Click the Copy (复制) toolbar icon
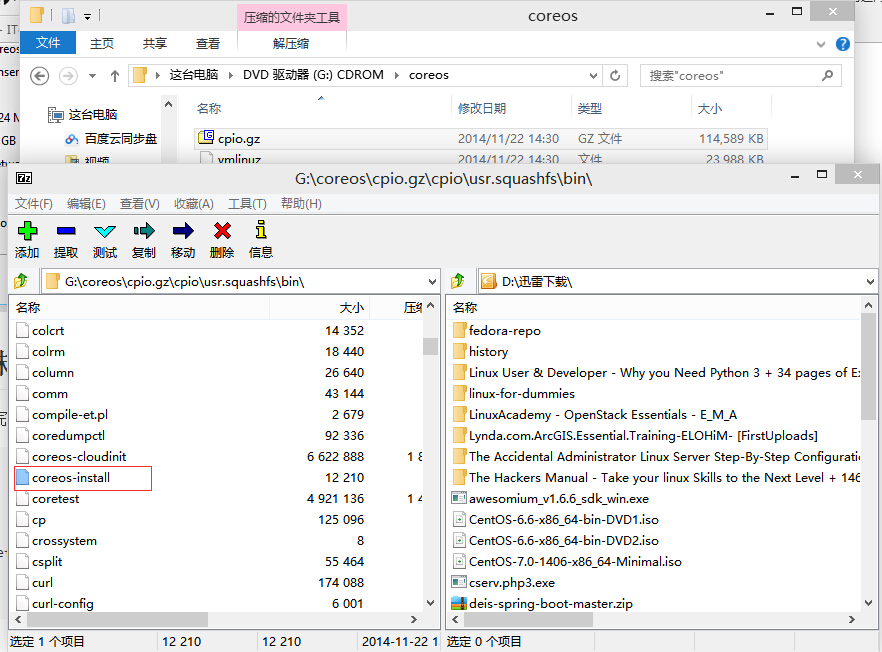Screen dimensions: 882x652 [x=144, y=231]
